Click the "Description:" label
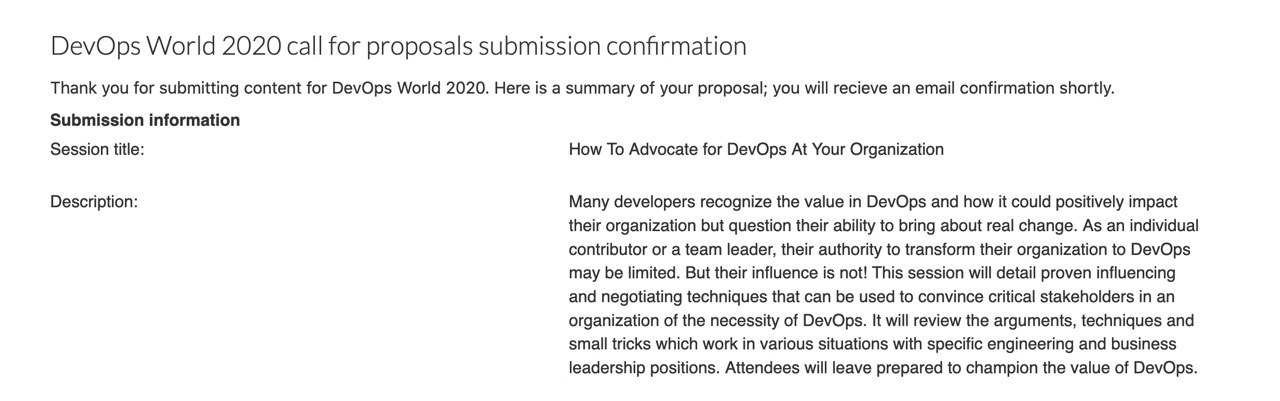The height and width of the screenshot is (401, 1280). point(93,202)
